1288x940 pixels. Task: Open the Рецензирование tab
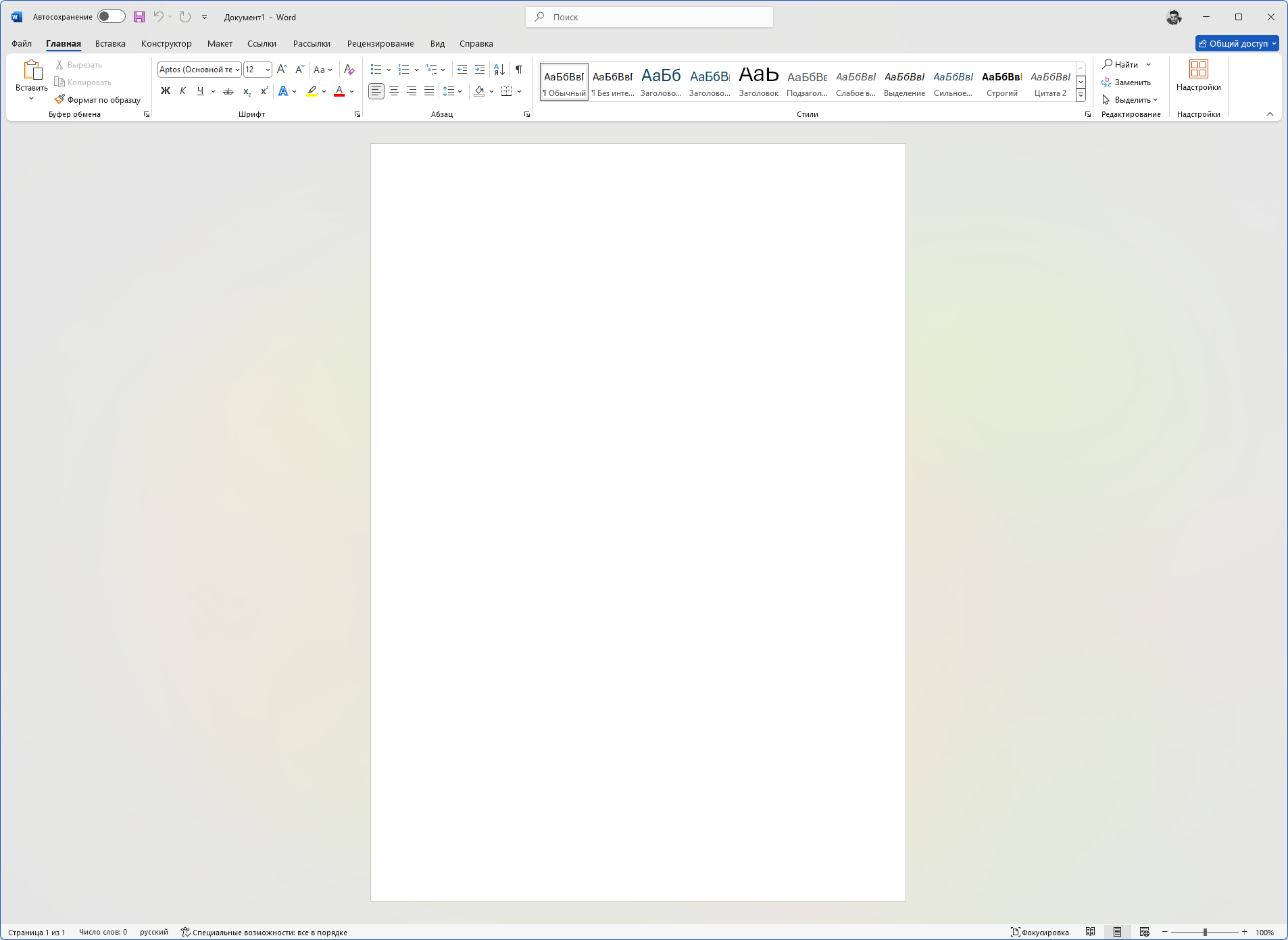(380, 44)
